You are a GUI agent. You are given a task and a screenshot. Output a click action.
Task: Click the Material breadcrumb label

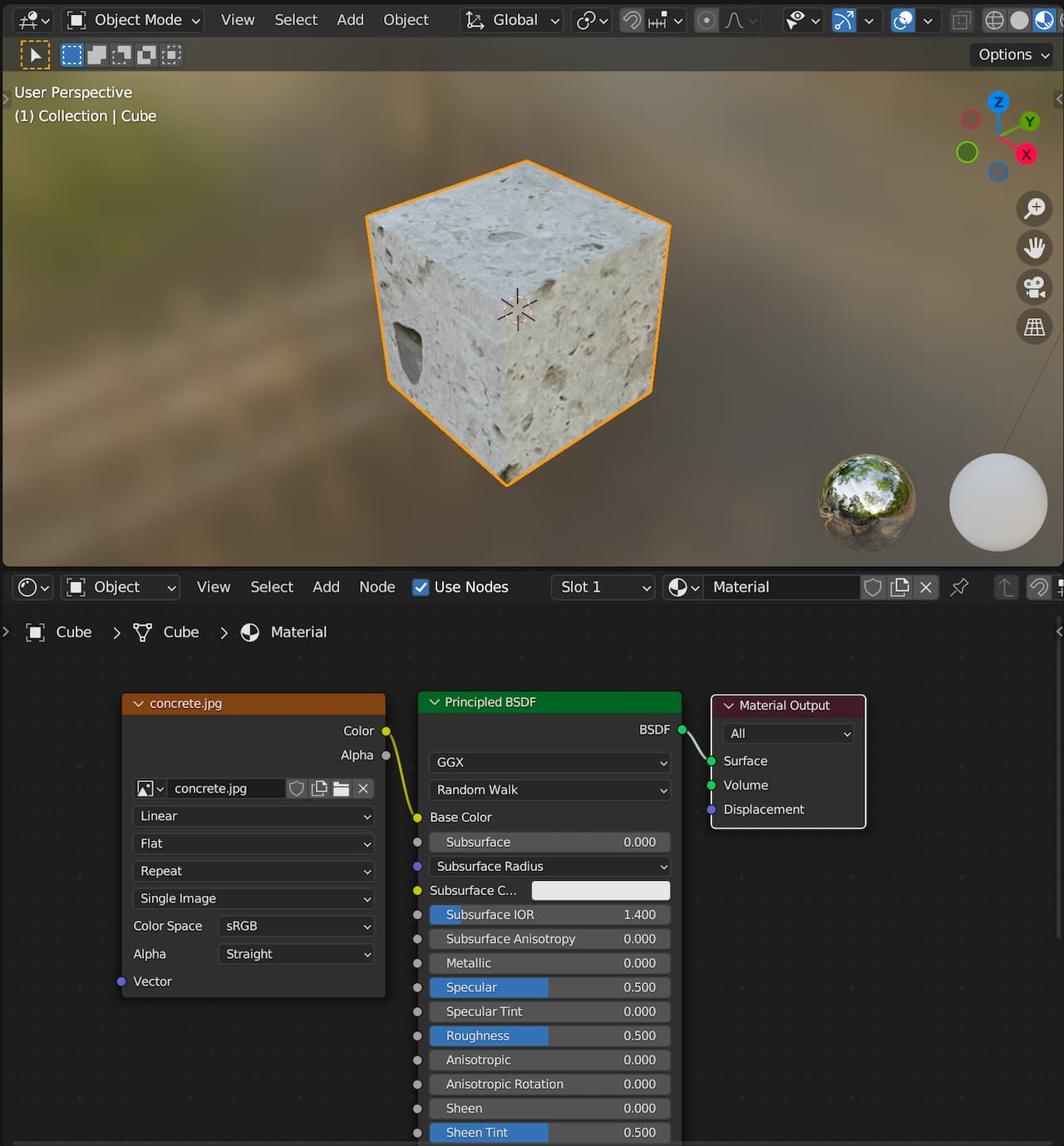point(298,632)
